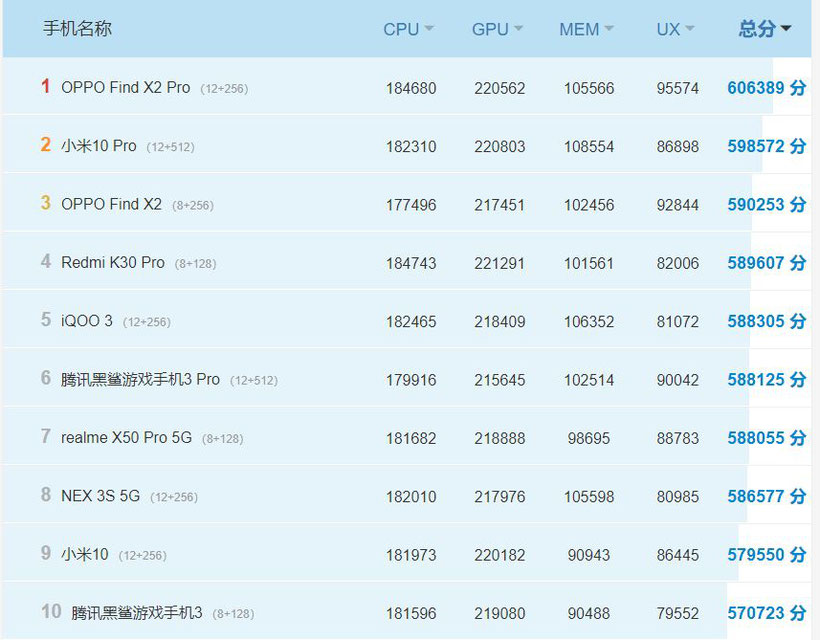Click CPU score 179916
Image resolution: width=820 pixels, height=640 pixels.
pos(411,380)
